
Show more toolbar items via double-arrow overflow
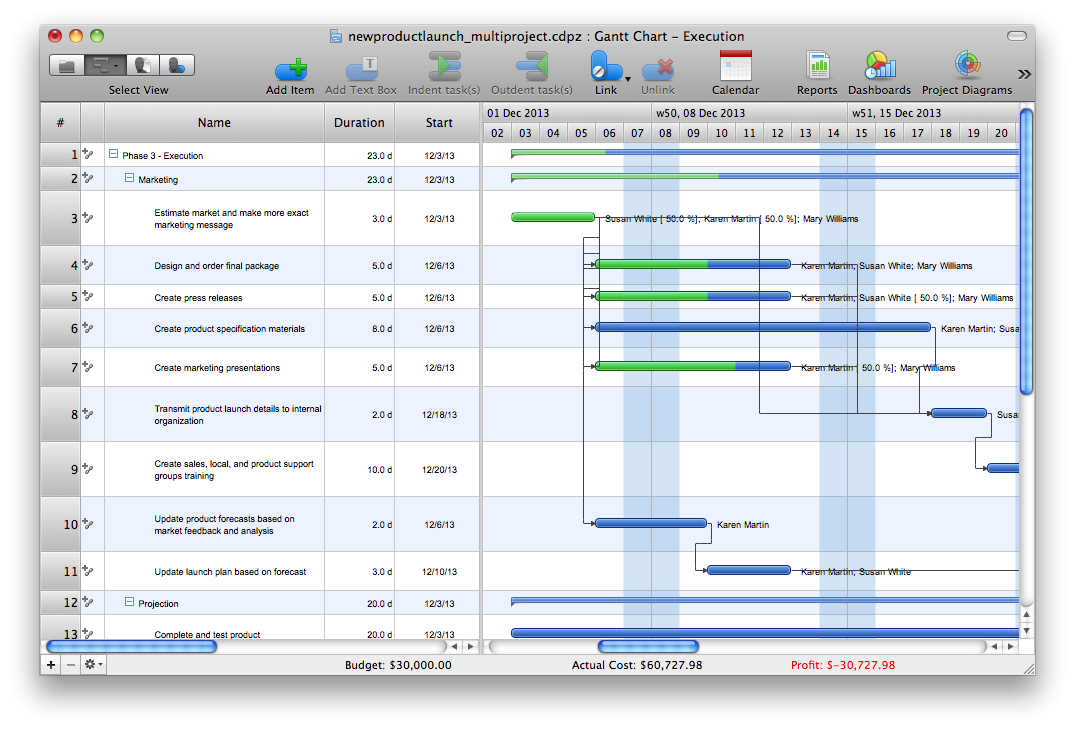click(1024, 74)
